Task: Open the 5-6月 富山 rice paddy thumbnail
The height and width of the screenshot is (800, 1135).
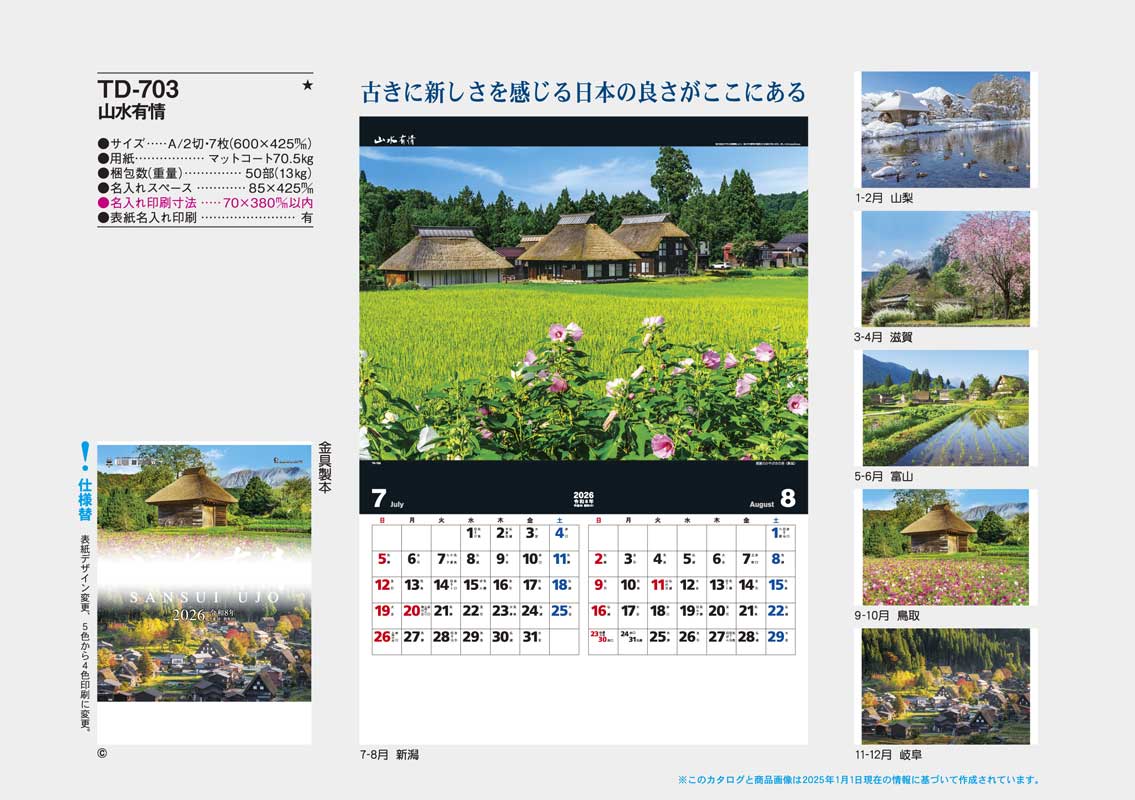Action: tap(945, 408)
